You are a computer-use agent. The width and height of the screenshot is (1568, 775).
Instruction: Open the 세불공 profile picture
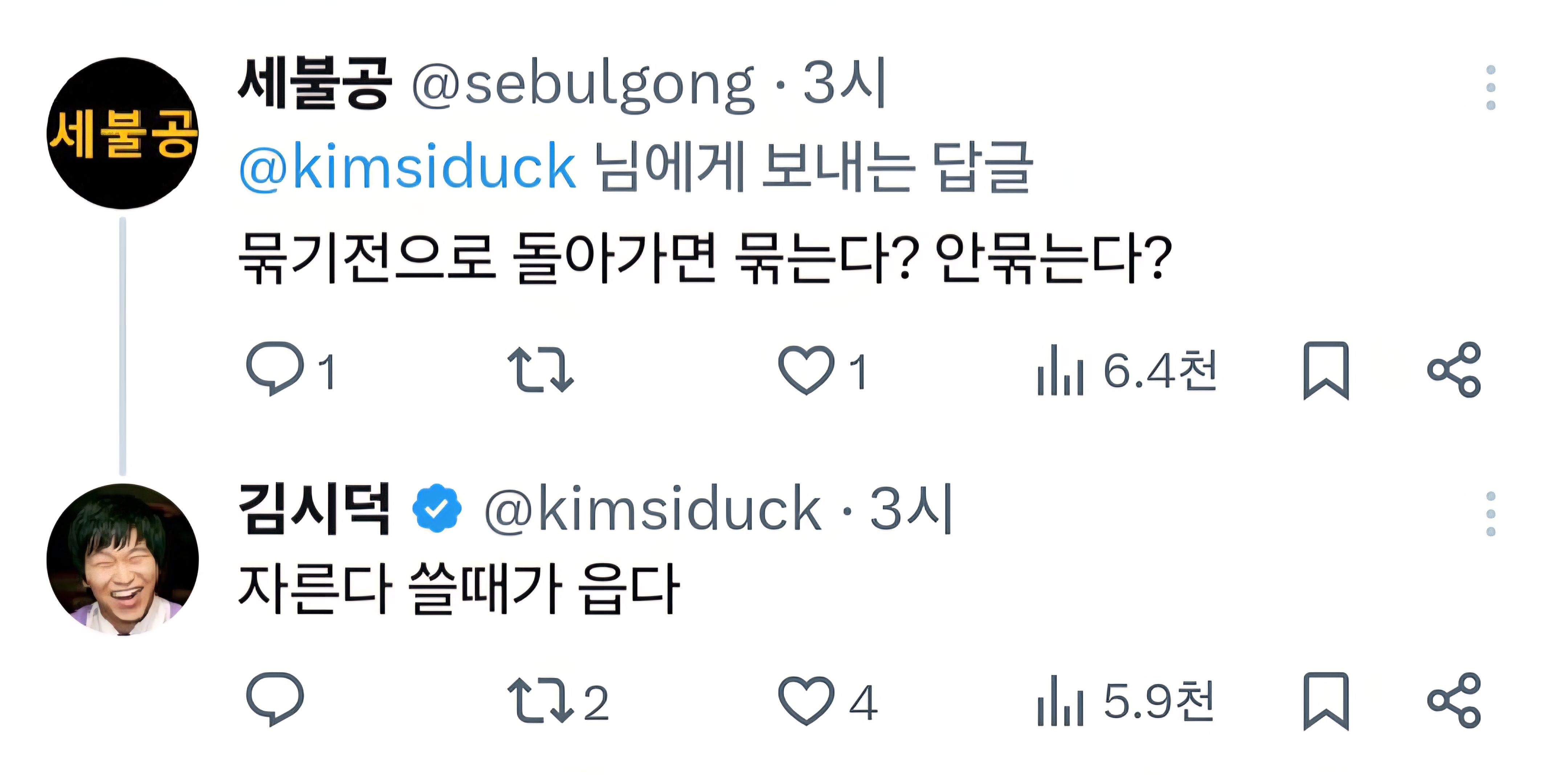coord(123,133)
